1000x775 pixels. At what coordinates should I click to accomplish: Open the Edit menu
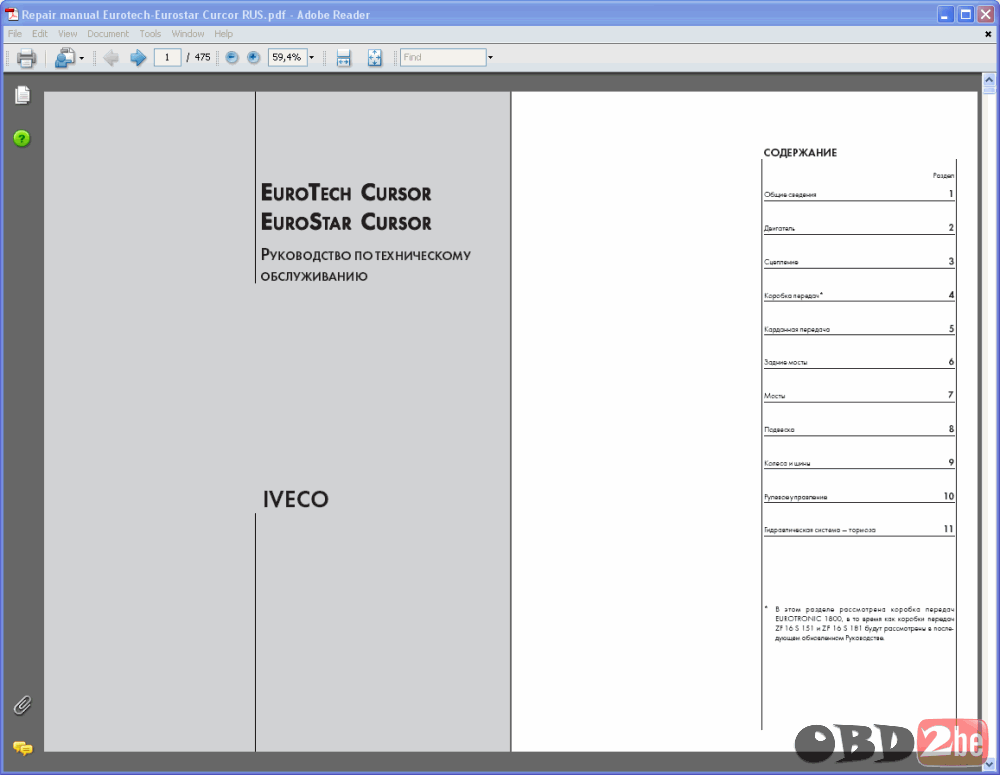coord(40,34)
